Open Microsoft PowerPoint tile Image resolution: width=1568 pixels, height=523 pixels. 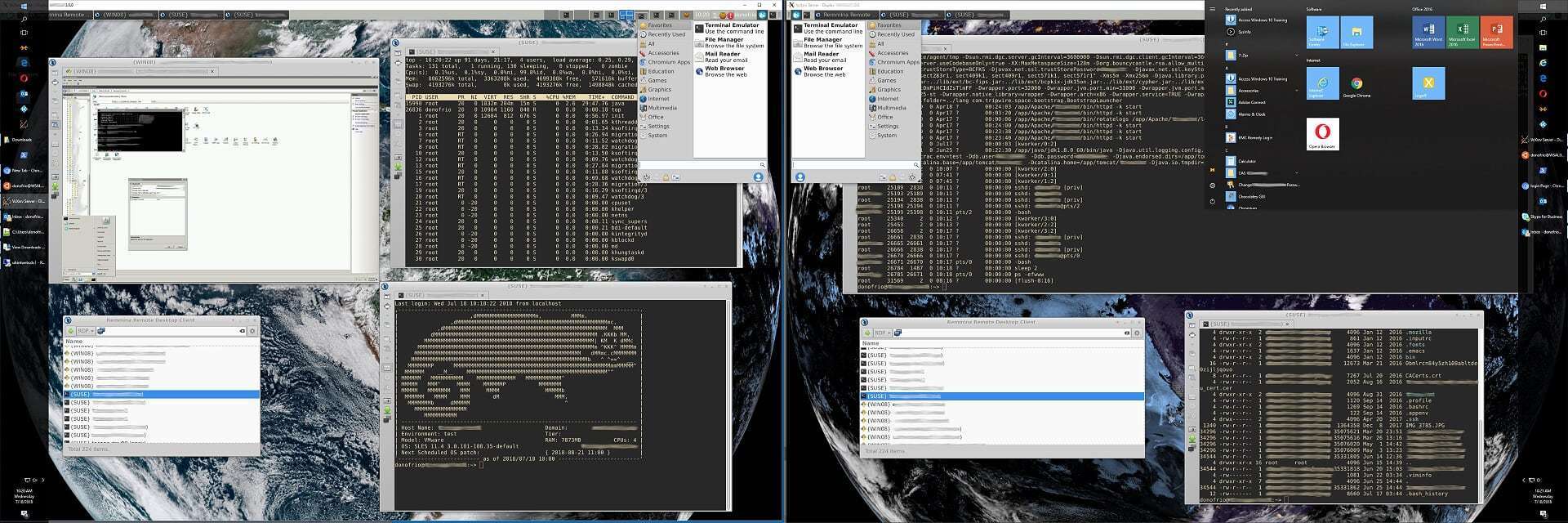(x=1496, y=33)
